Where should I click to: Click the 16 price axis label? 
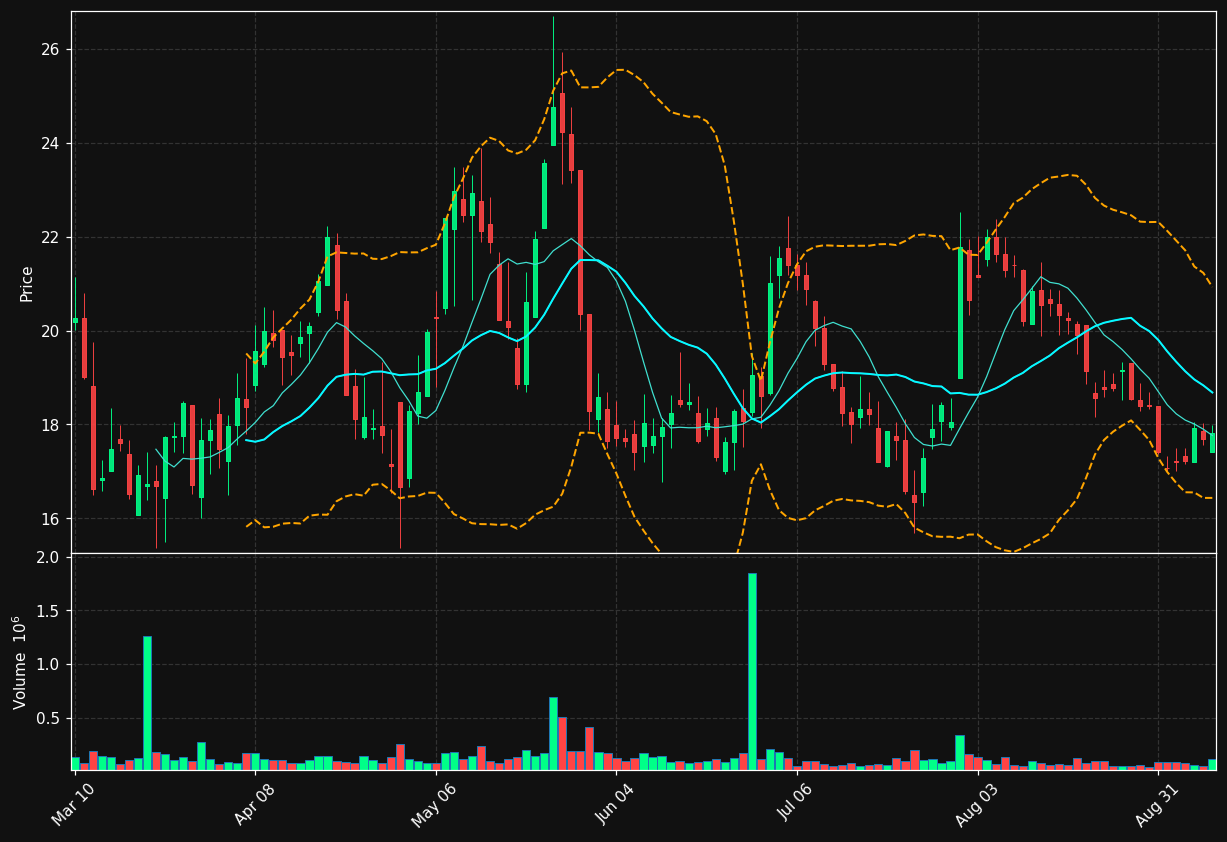coord(50,519)
